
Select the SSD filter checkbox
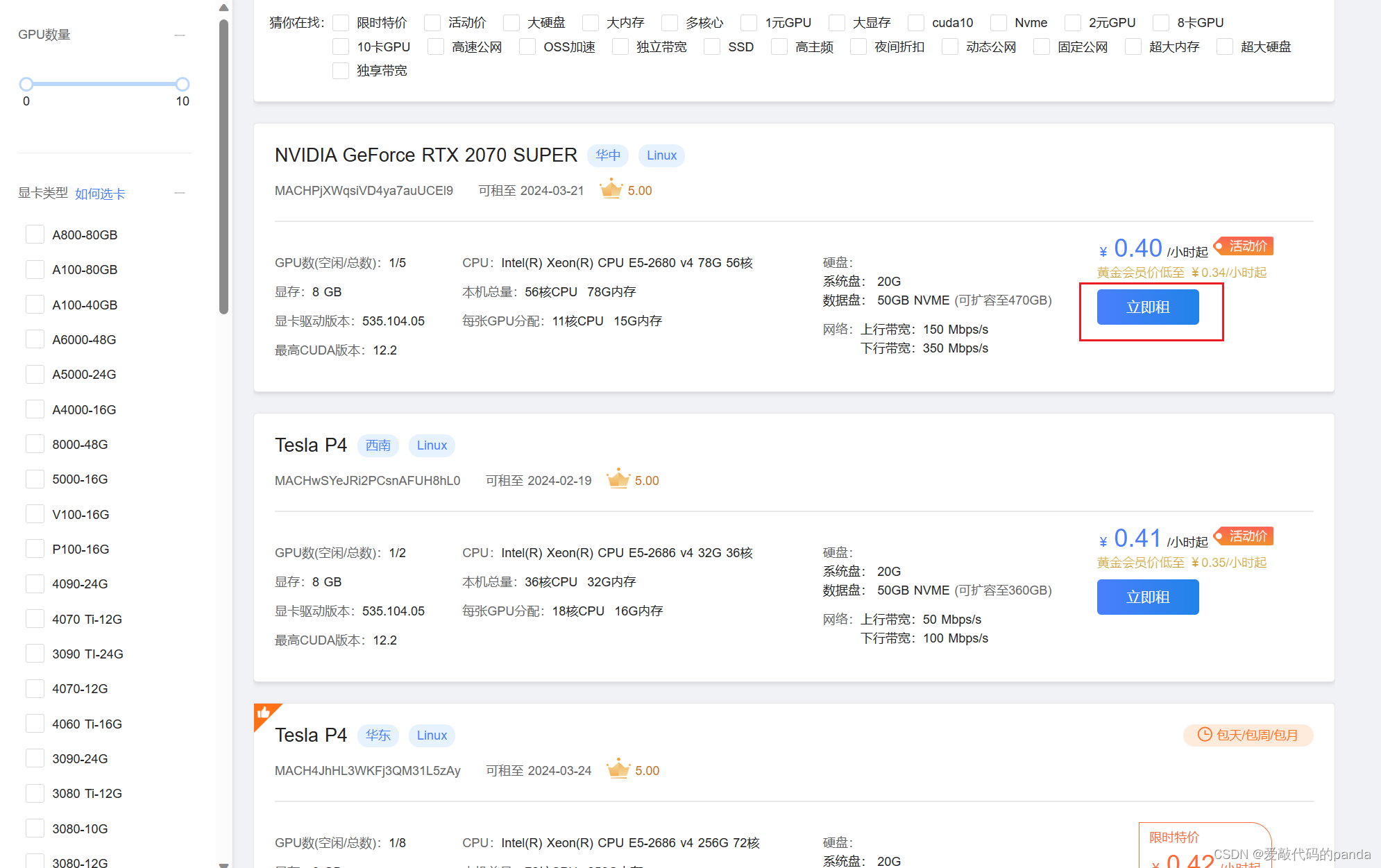click(x=712, y=47)
